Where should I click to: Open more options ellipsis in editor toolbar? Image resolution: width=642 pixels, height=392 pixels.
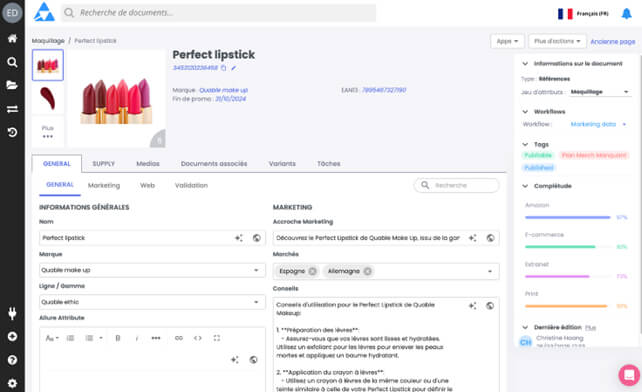pos(156,338)
